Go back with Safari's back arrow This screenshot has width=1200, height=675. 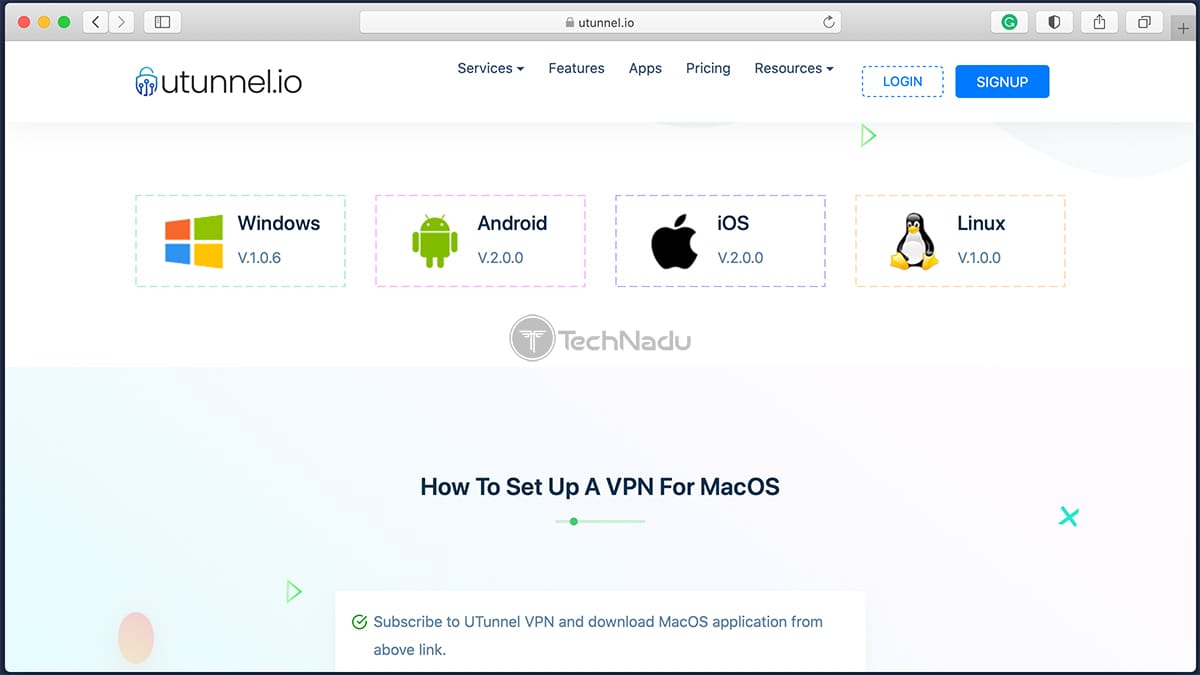click(x=96, y=21)
